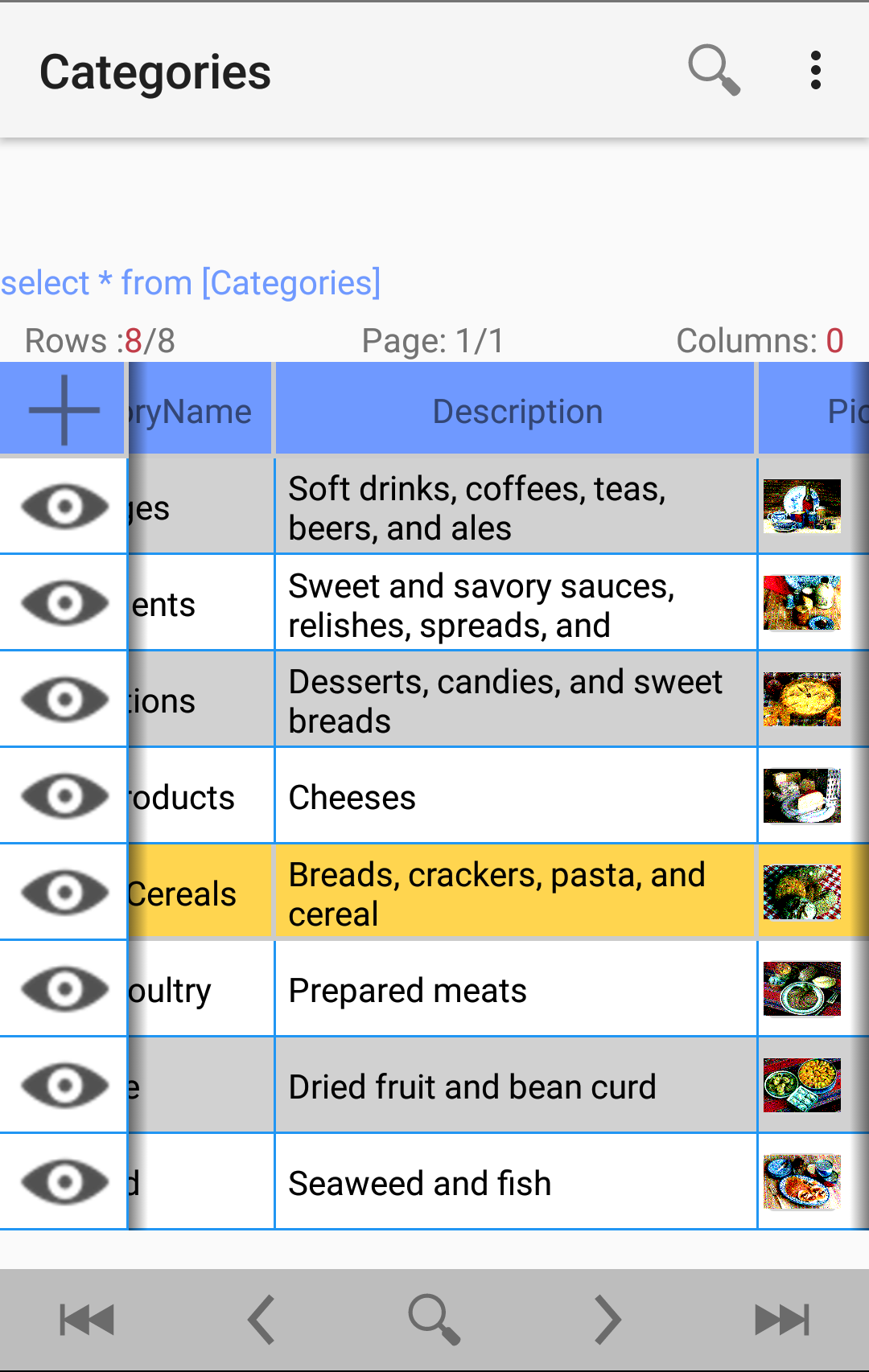The image size is (869, 1372).
Task: Open the search icon at the bottom bar
Action: click(434, 1317)
